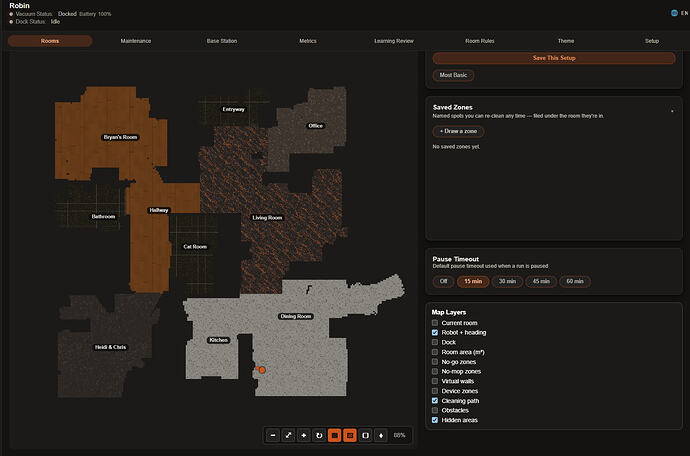Enable Device zones layer
The image size is (690, 456).
coord(435,391)
